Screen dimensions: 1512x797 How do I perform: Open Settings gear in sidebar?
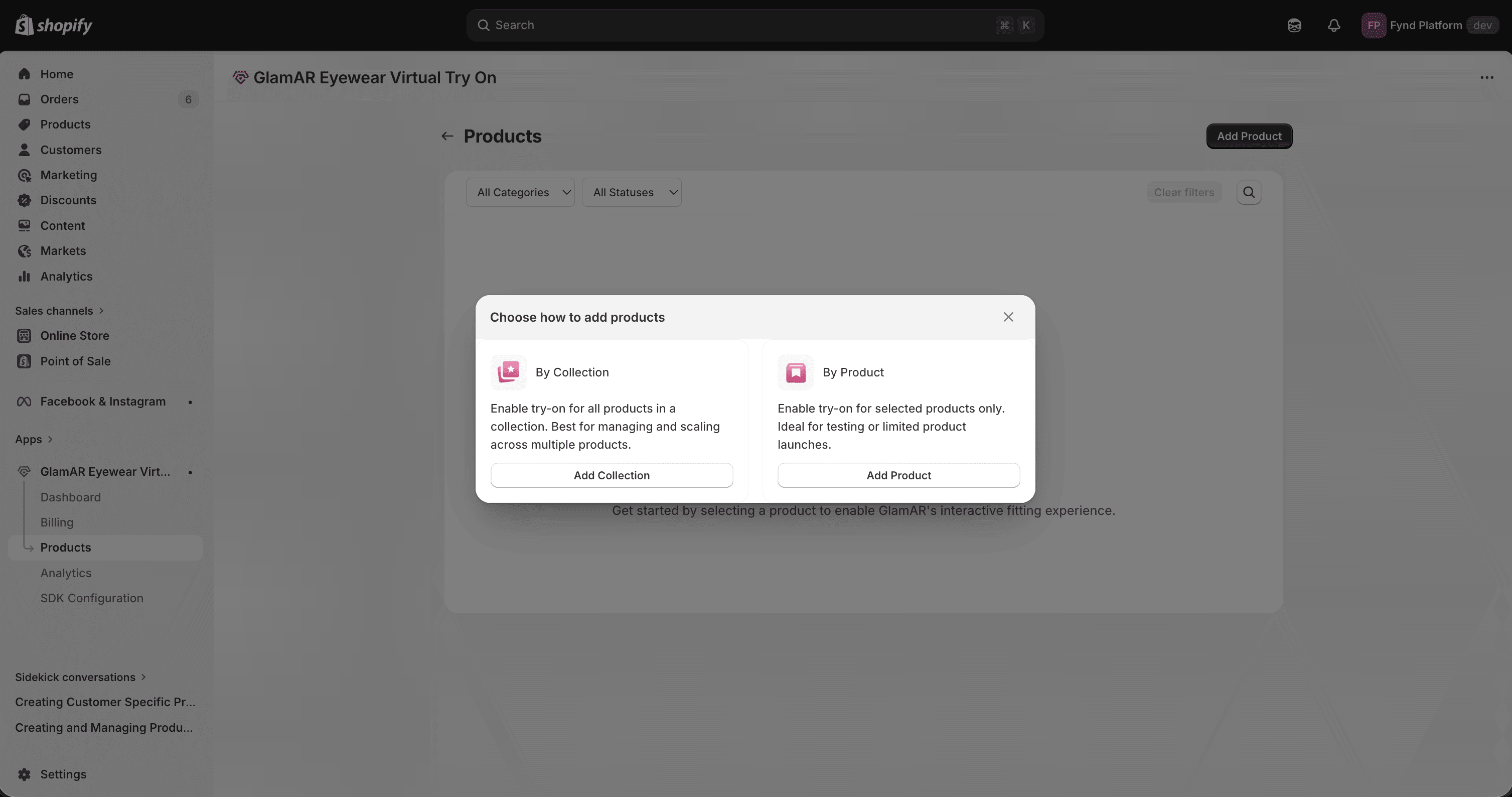coord(24,774)
